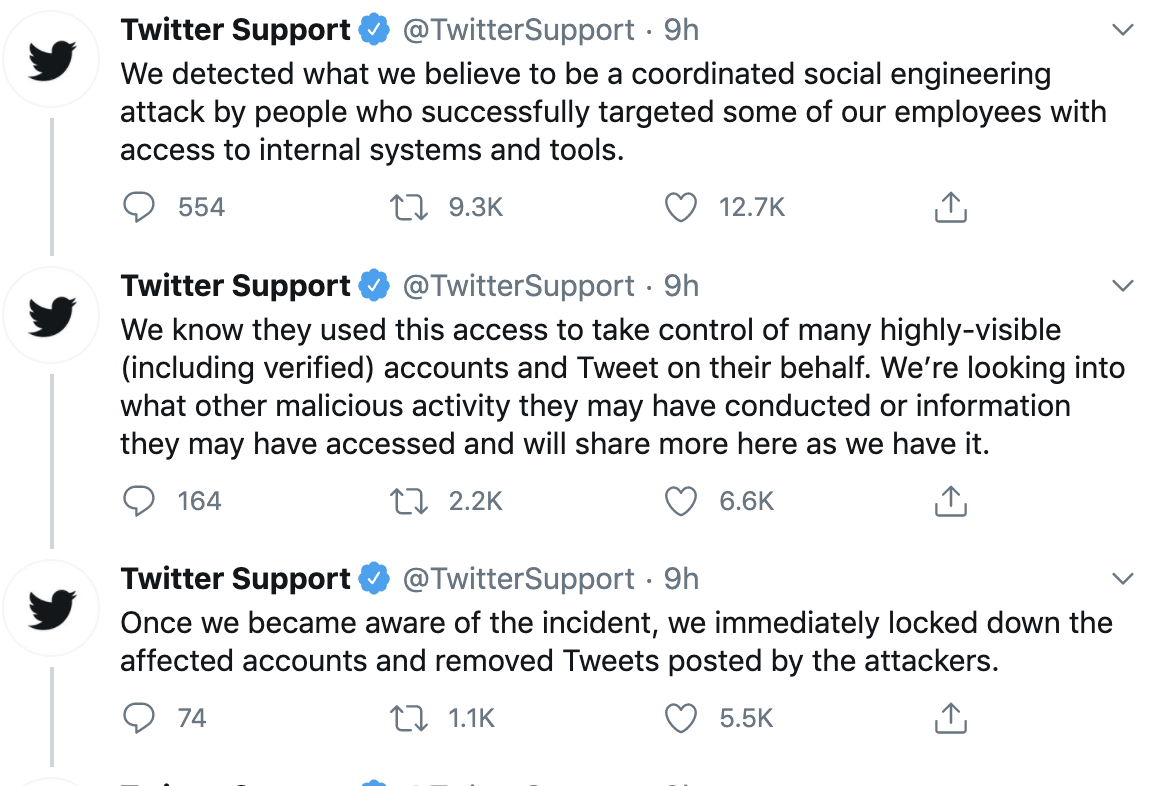Screen dimensions: 1168x786
Task: Retweet the tweet with 9.3K retweets
Action: click(409, 207)
